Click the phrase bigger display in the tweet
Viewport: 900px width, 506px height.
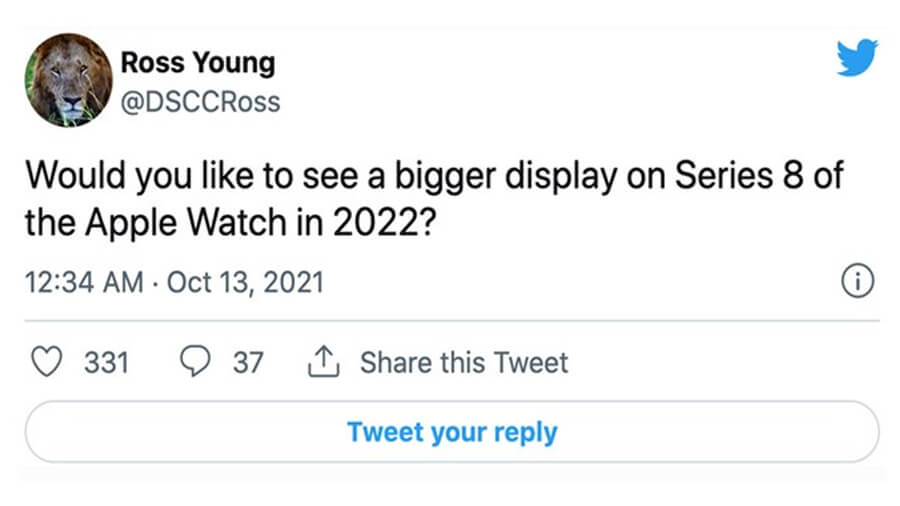click(x=478, y=178)
